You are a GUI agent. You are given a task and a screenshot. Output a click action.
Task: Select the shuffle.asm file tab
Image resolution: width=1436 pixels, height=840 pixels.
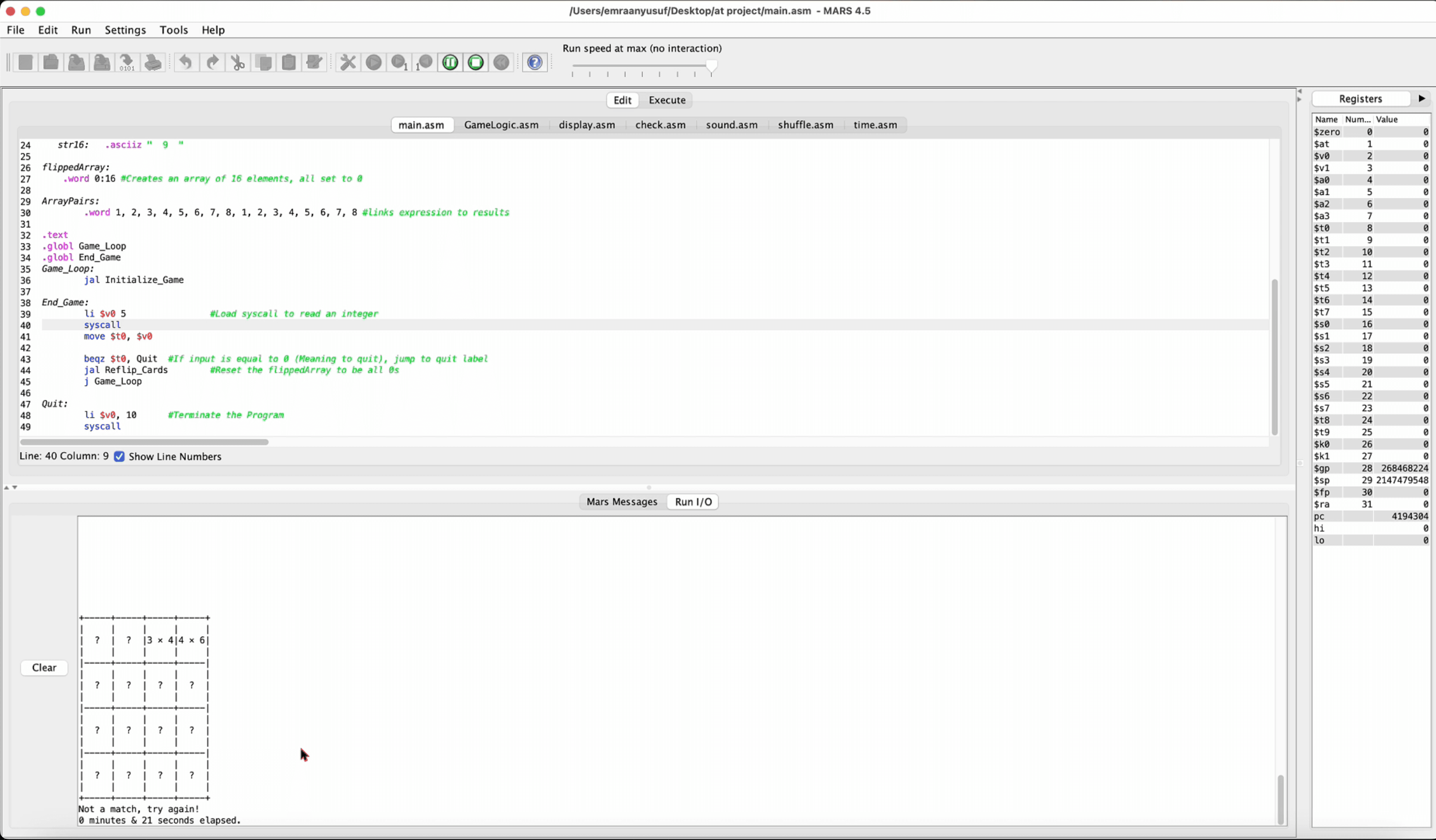click(805, 125)
